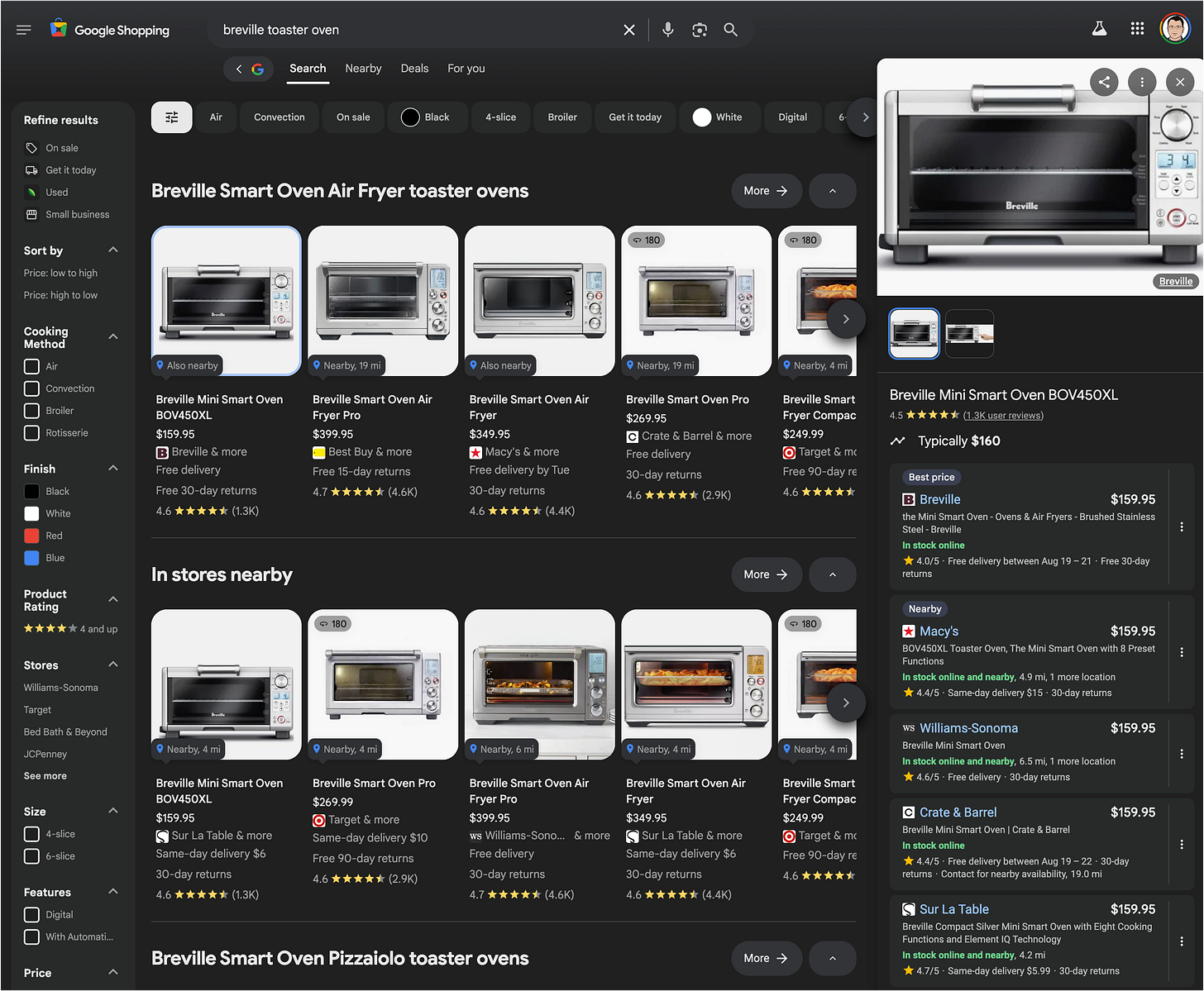The height and width of the screenshot is (991, 1204).
Task: Collapse the Finish section
Action: (x=113, y=468)
